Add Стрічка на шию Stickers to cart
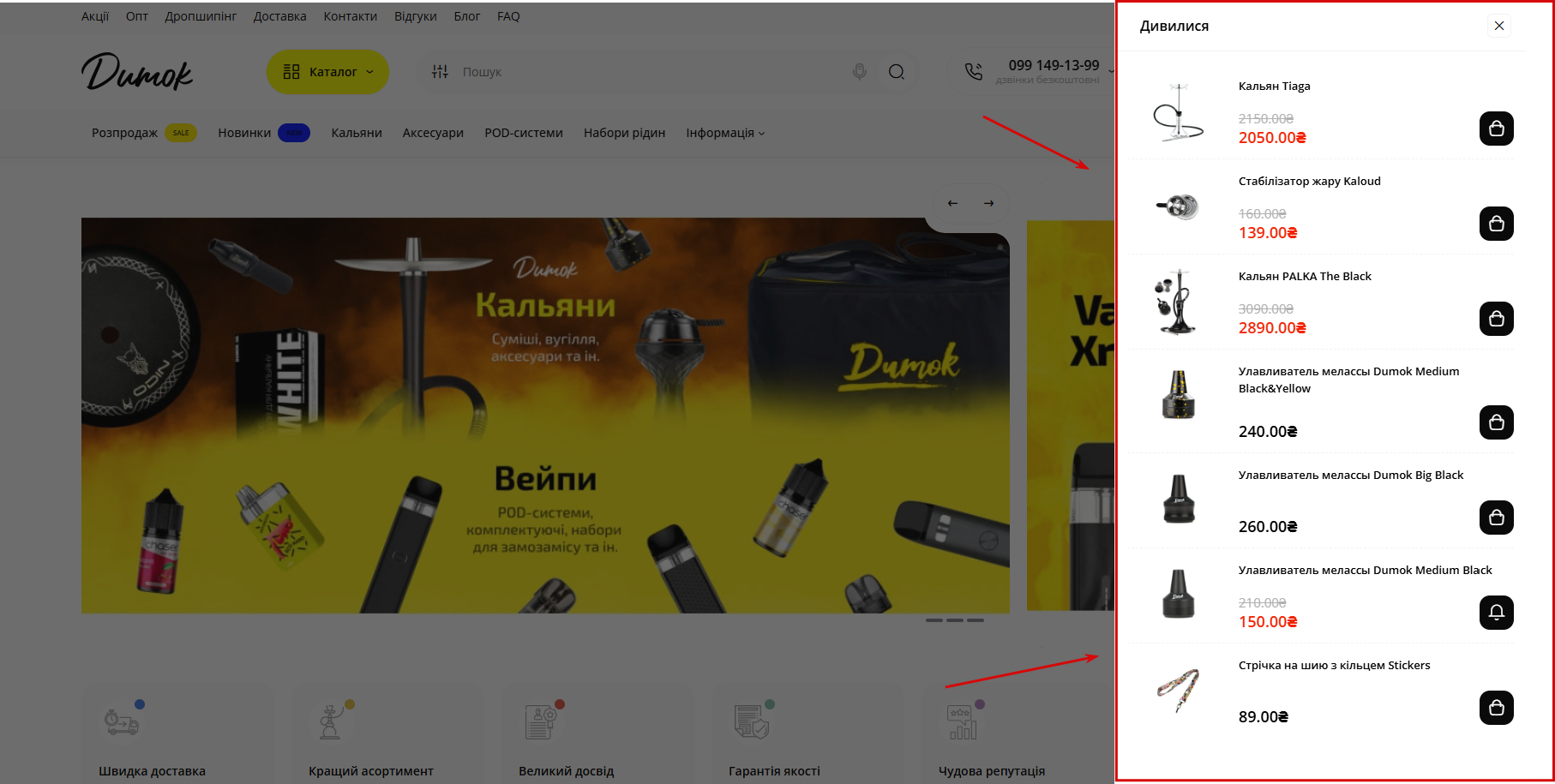Viewport: 1555px width, 784px height. 1497,708
